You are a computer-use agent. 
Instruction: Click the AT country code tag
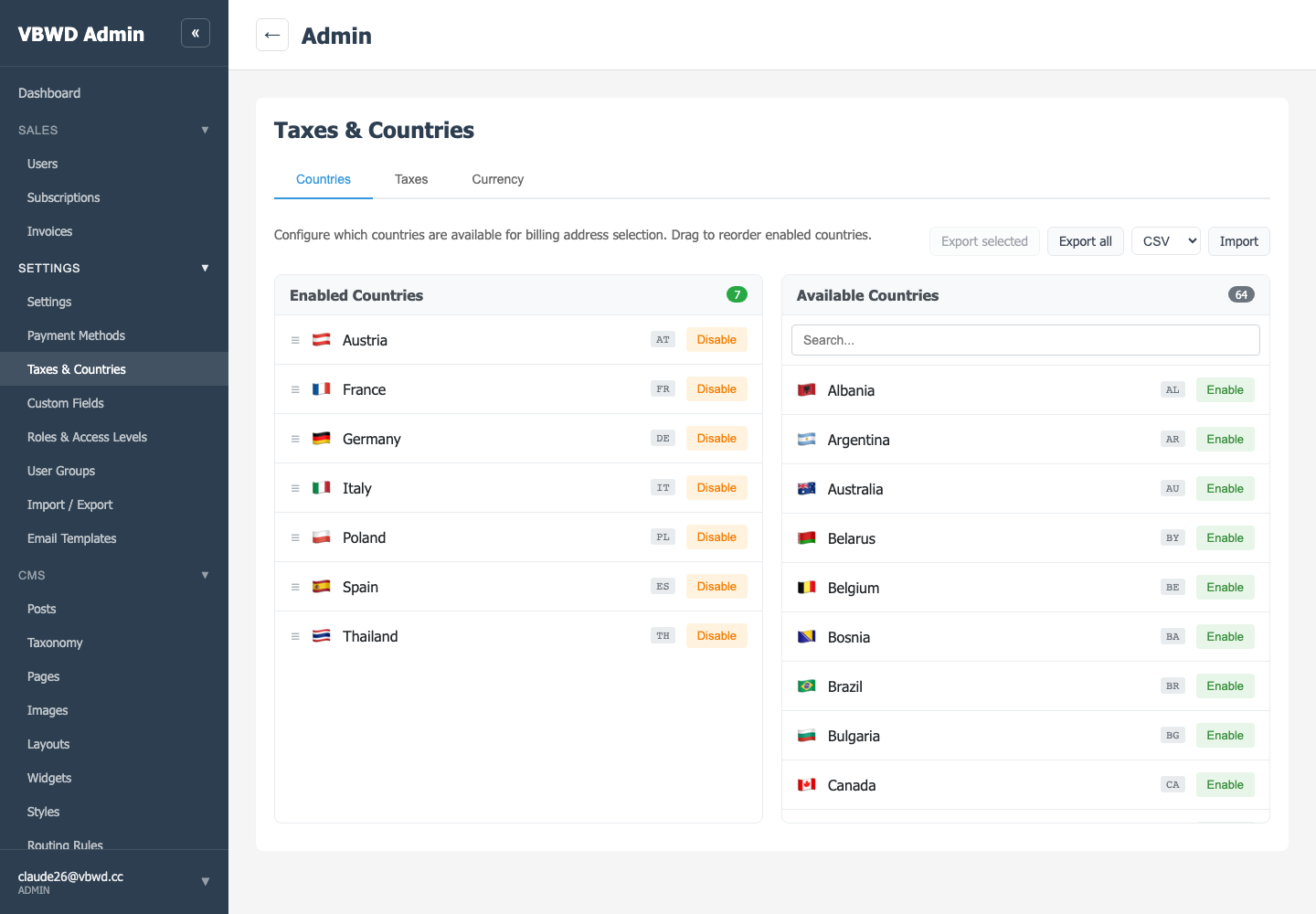(x=663, y=339)
